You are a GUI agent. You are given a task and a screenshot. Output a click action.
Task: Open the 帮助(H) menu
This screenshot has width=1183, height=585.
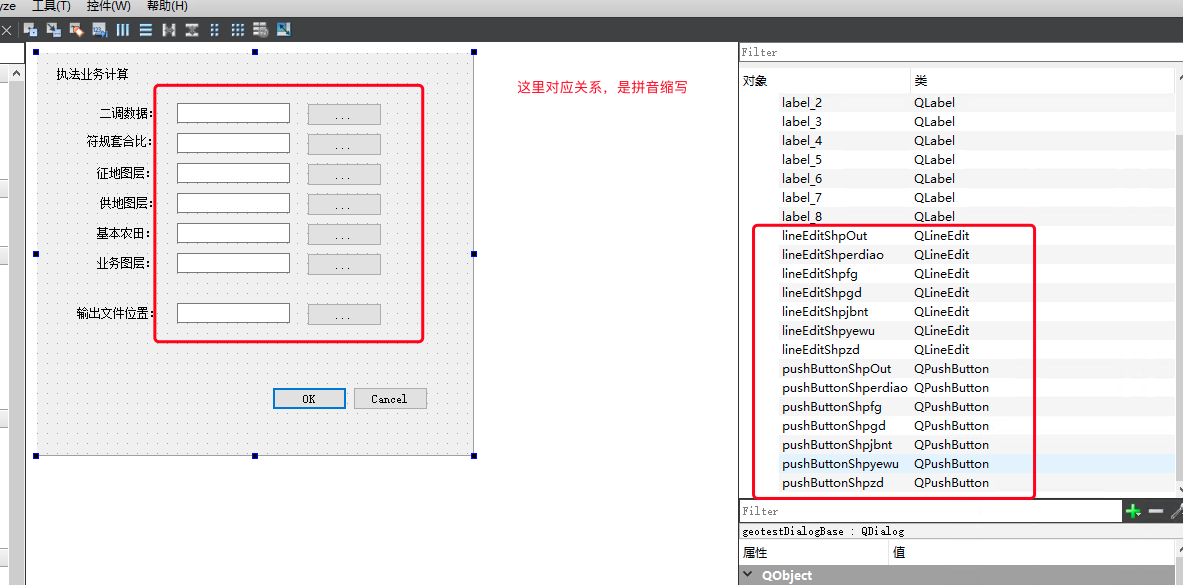point(167,6)
